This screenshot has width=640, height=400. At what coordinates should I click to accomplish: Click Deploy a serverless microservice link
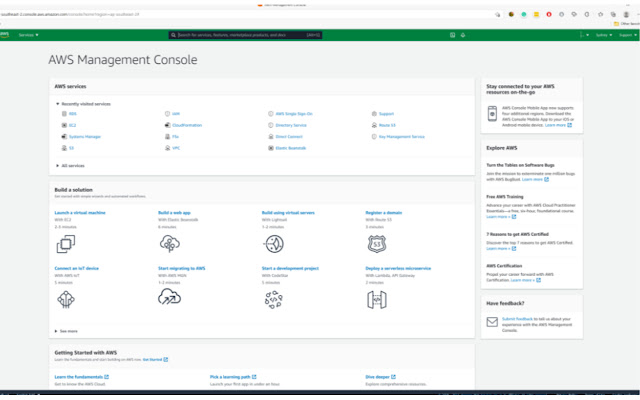(398, 269)
